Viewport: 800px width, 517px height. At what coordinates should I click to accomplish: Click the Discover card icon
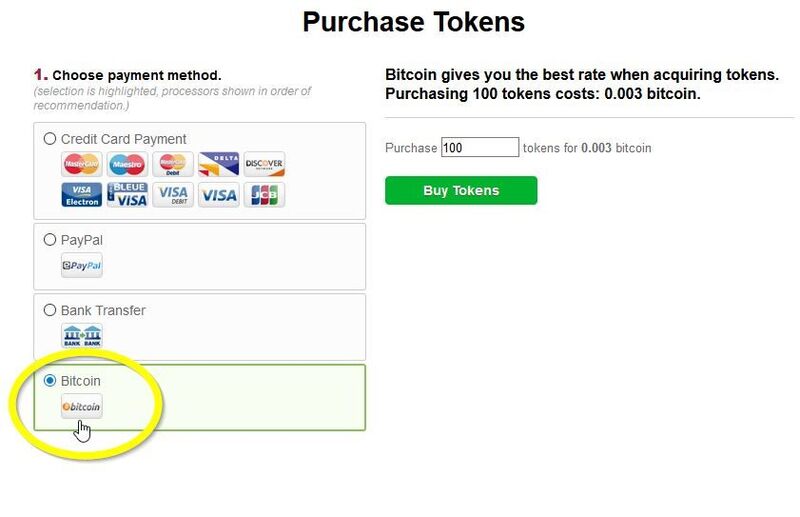pyautogui.click(x=264, y=164)
